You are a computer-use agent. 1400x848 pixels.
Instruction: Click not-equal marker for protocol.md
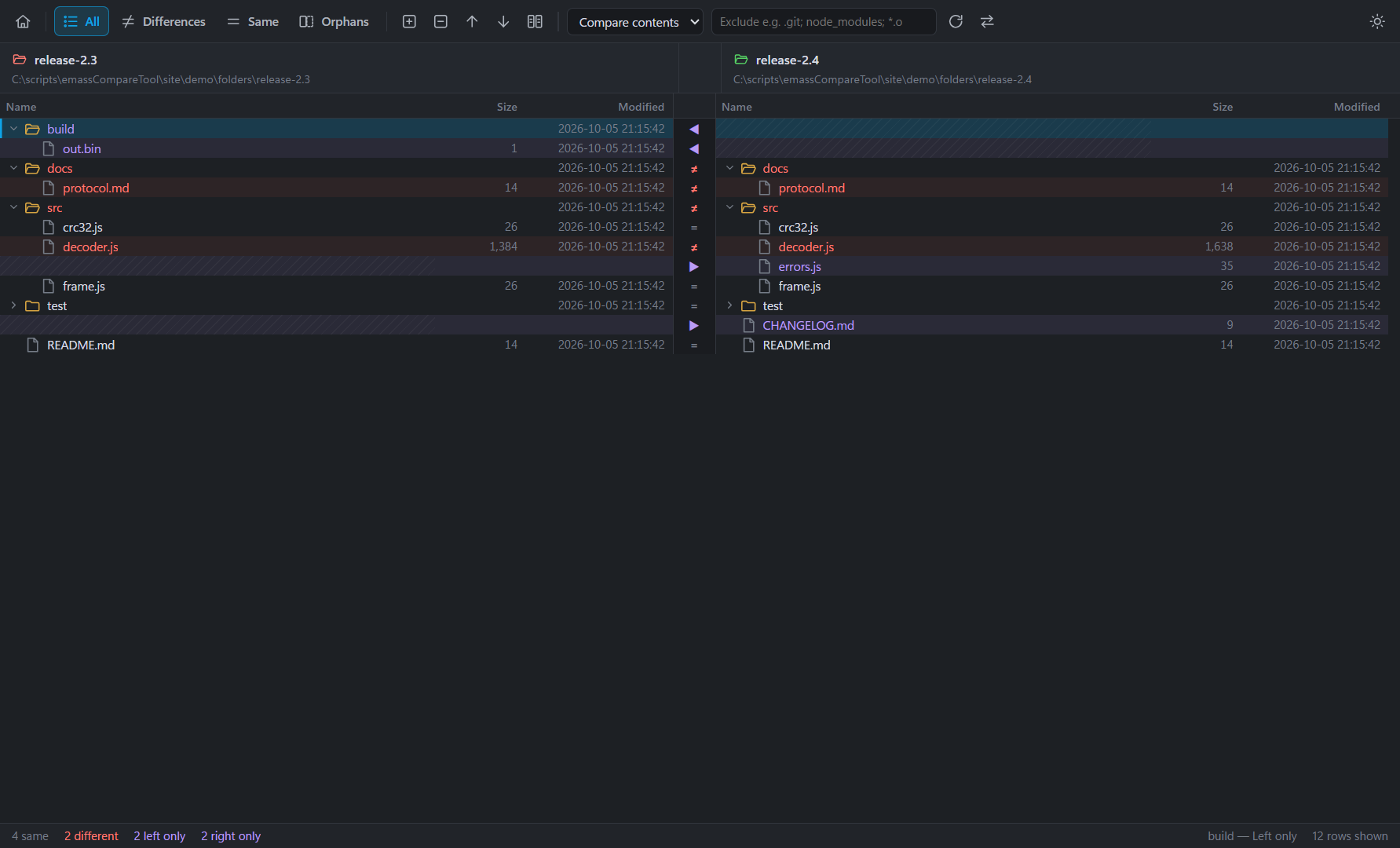pyautogui.click(x=694, y=188)
